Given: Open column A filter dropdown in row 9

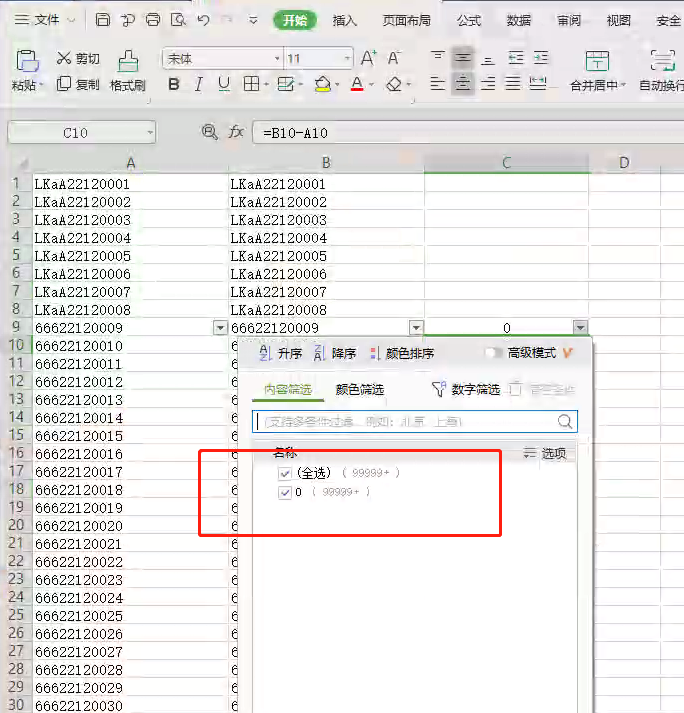Looking at the screenshot, I should (221, 327).
